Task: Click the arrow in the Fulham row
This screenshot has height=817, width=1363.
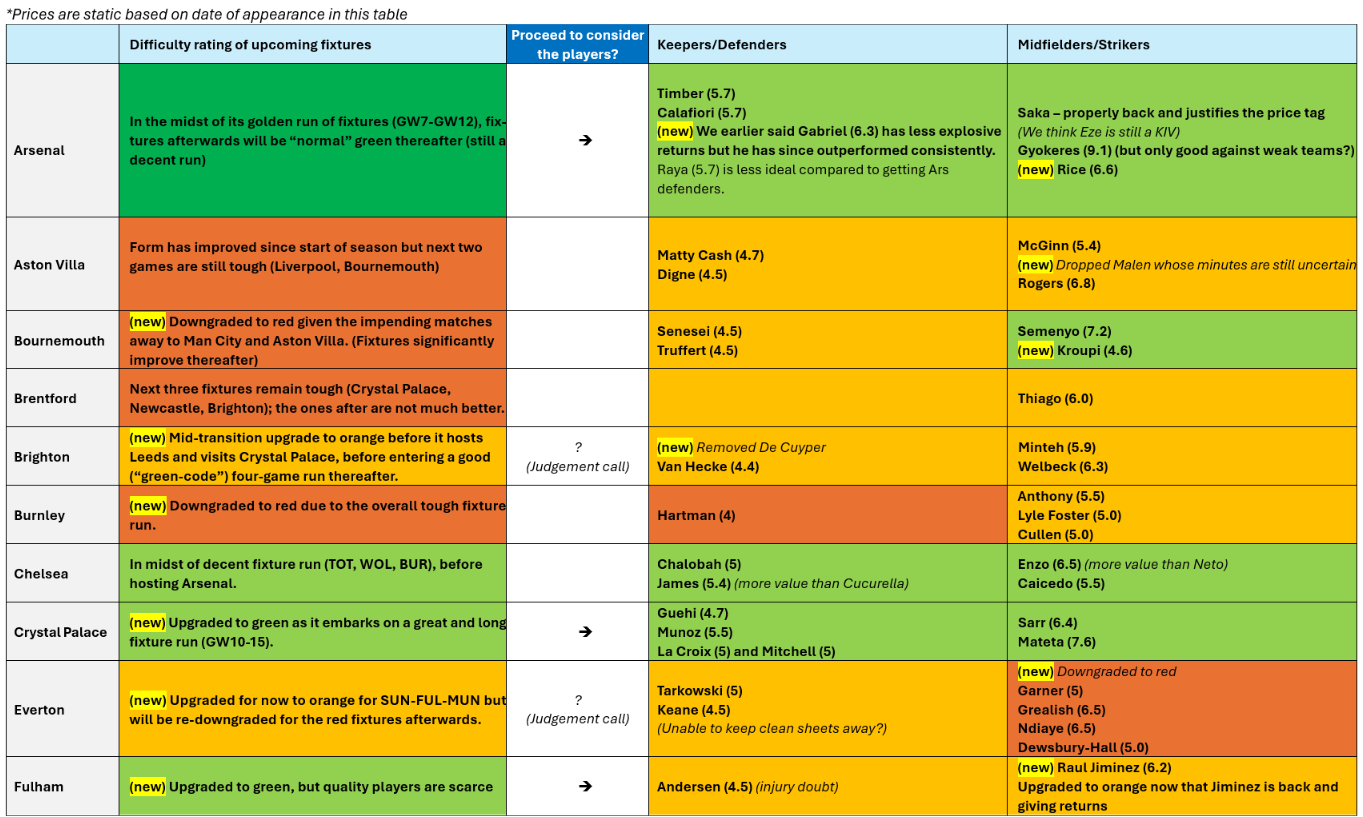Action: (585, 787)
